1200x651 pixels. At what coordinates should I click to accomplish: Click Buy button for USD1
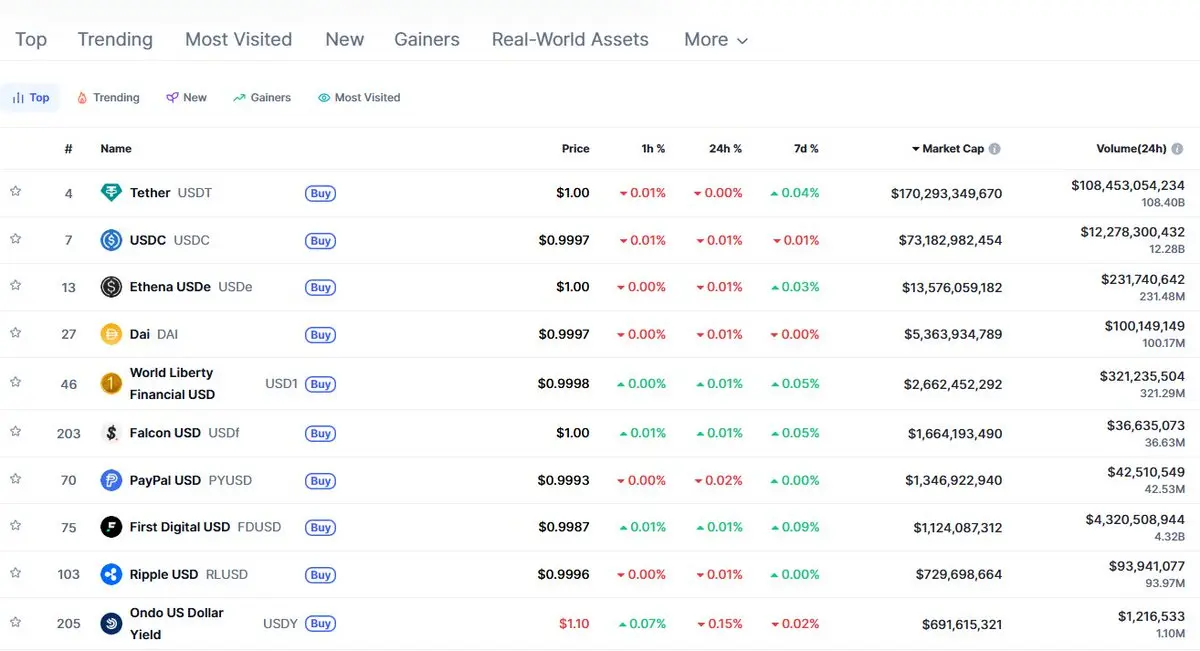click(320, 384)
